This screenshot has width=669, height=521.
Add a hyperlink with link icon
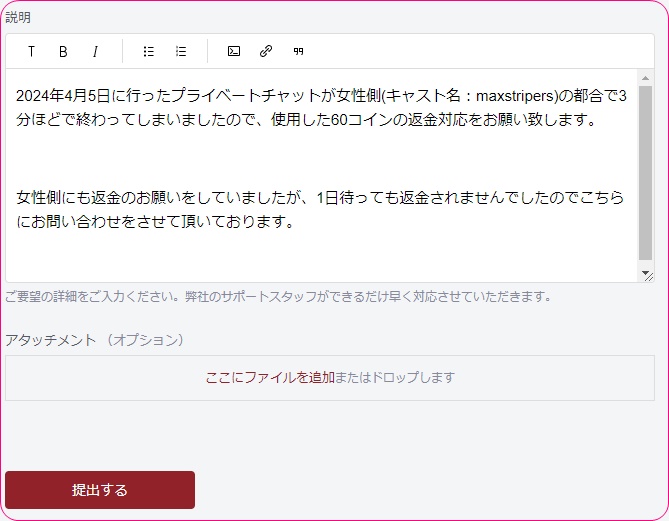[266, 51]
